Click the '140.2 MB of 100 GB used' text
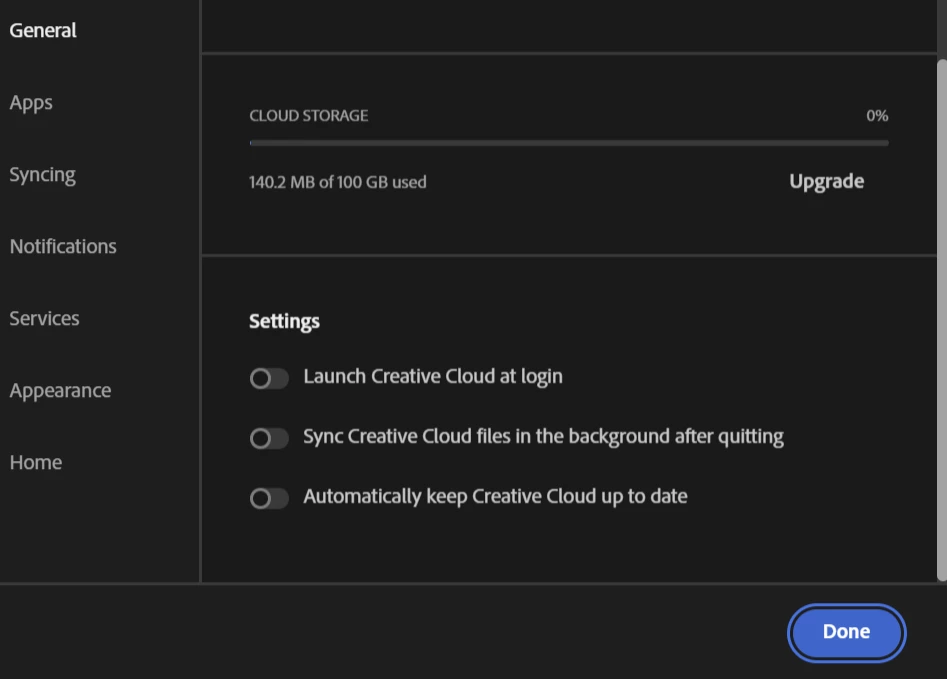Viewport: 947px width, 679px height. [338, 182]
